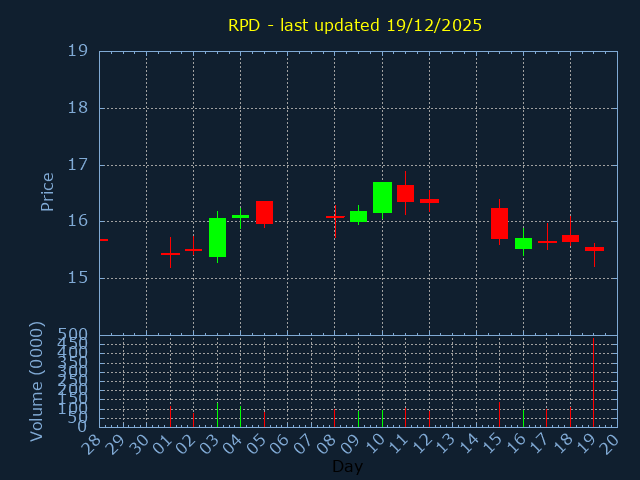Select the red volume bar on day 17
The height and width of the screenshot is (480, 640).
point(546,418)
